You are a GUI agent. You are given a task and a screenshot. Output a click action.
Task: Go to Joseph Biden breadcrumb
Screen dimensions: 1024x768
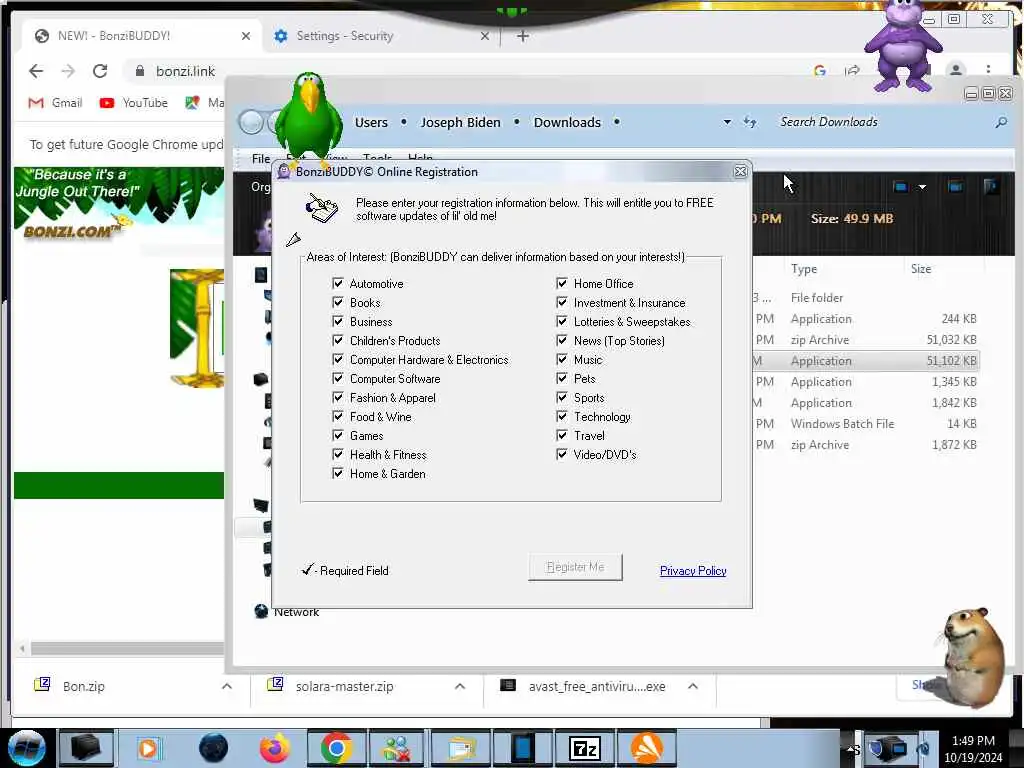pyautogui.click(x=460, y=122)
